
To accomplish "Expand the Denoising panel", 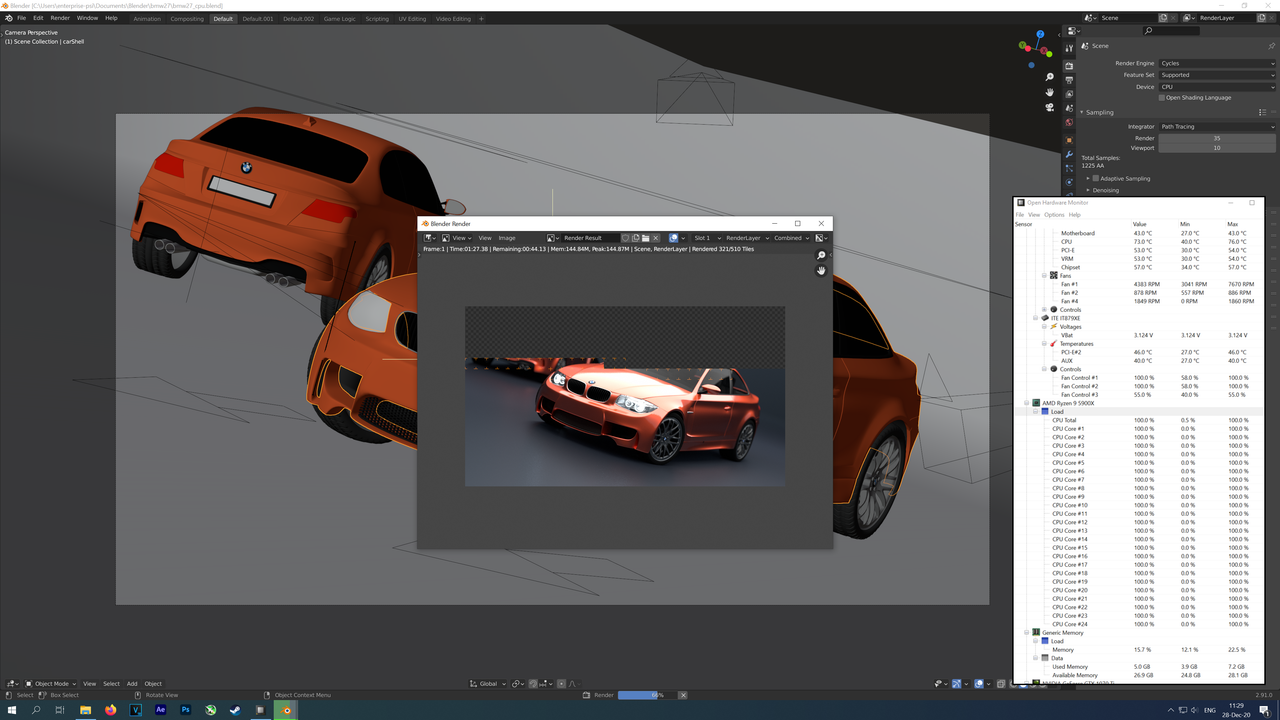I will [1088, 190].
